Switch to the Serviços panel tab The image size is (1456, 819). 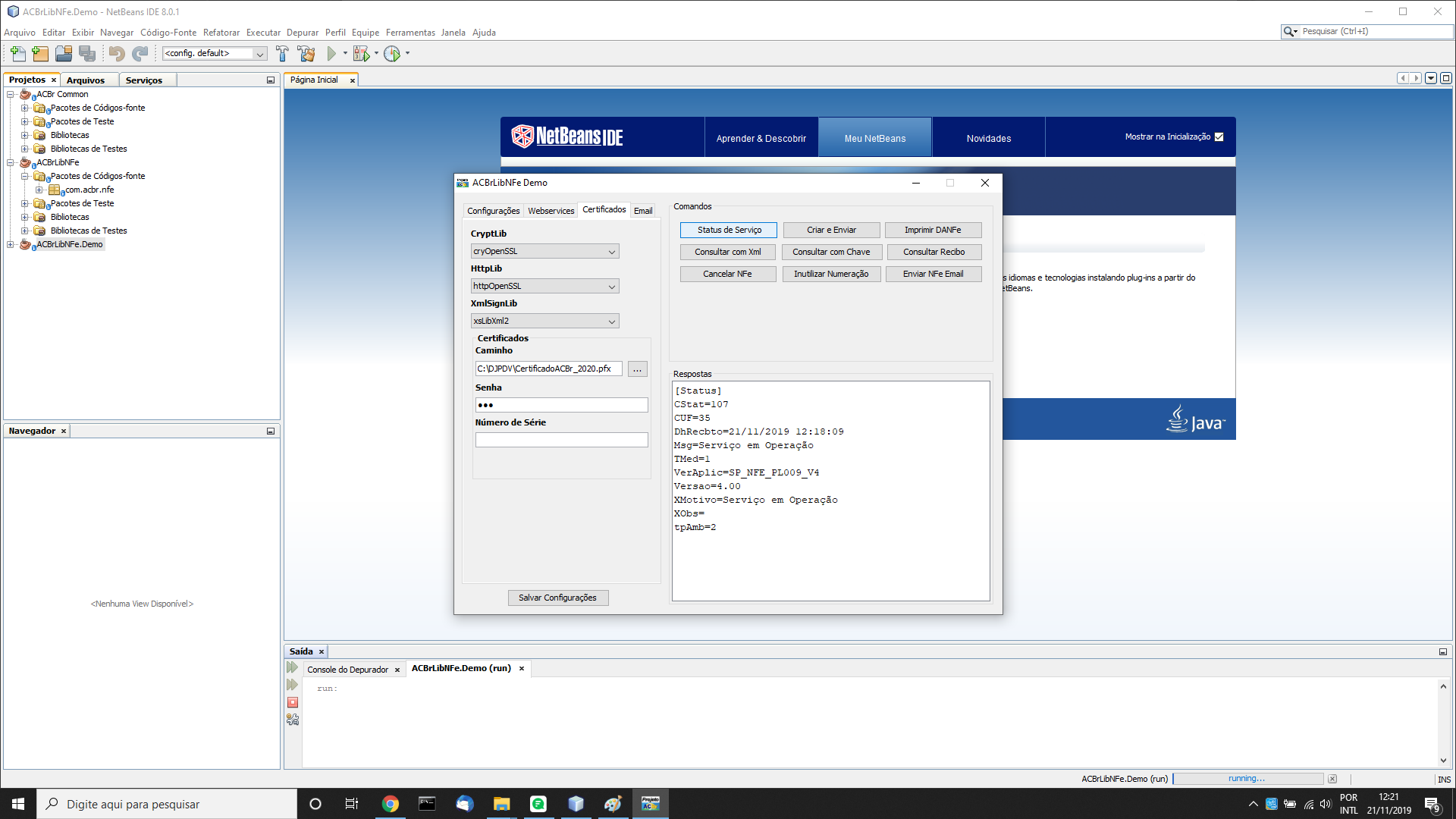[144, 80]
